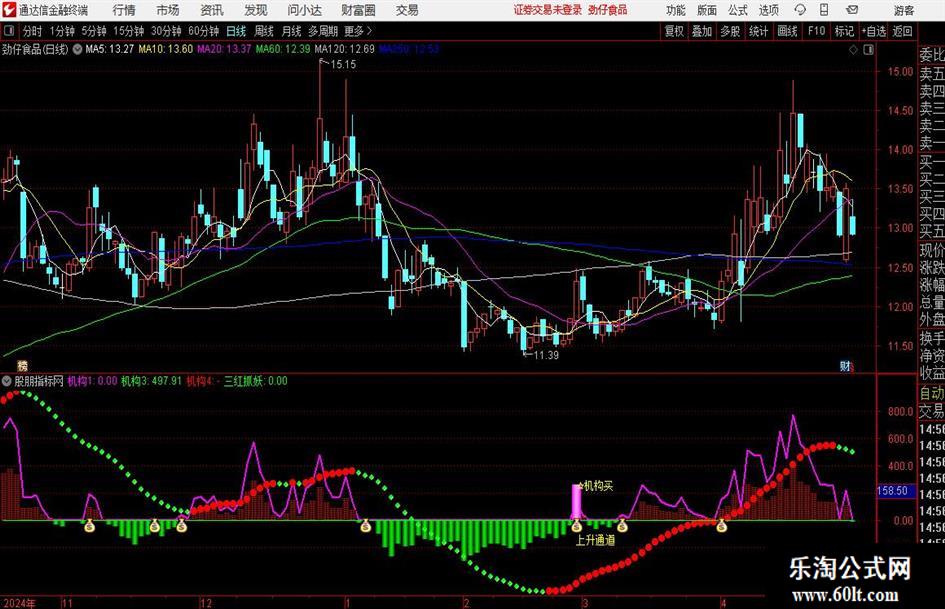Open the 选项 menu

click(768, 10)
